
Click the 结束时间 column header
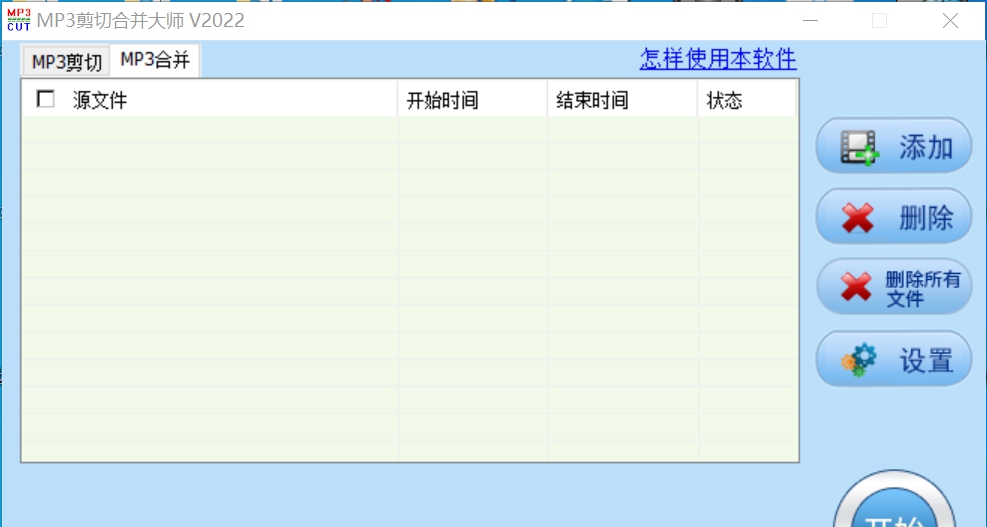coord(623,99)
